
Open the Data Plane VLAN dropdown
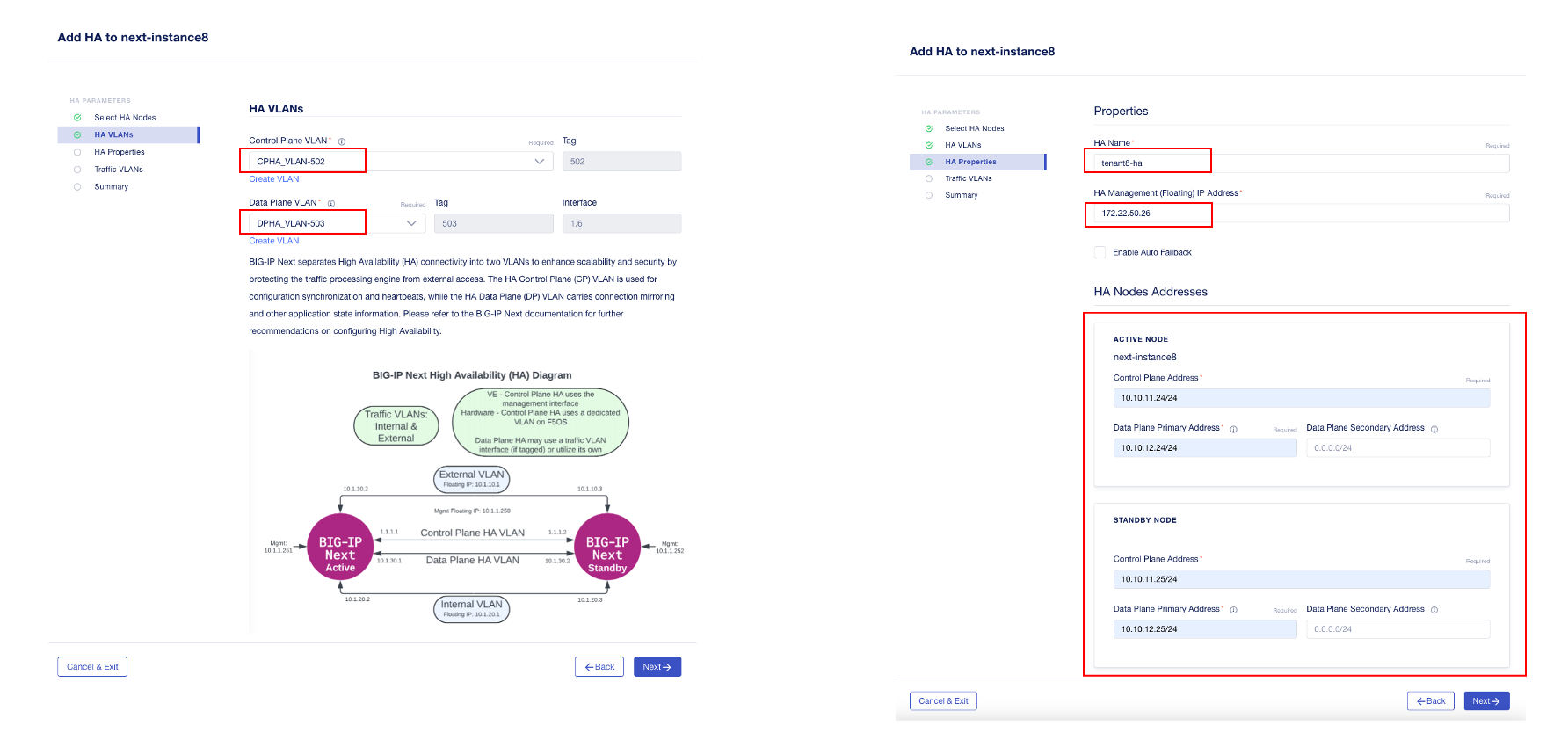(x=337, y=224)
